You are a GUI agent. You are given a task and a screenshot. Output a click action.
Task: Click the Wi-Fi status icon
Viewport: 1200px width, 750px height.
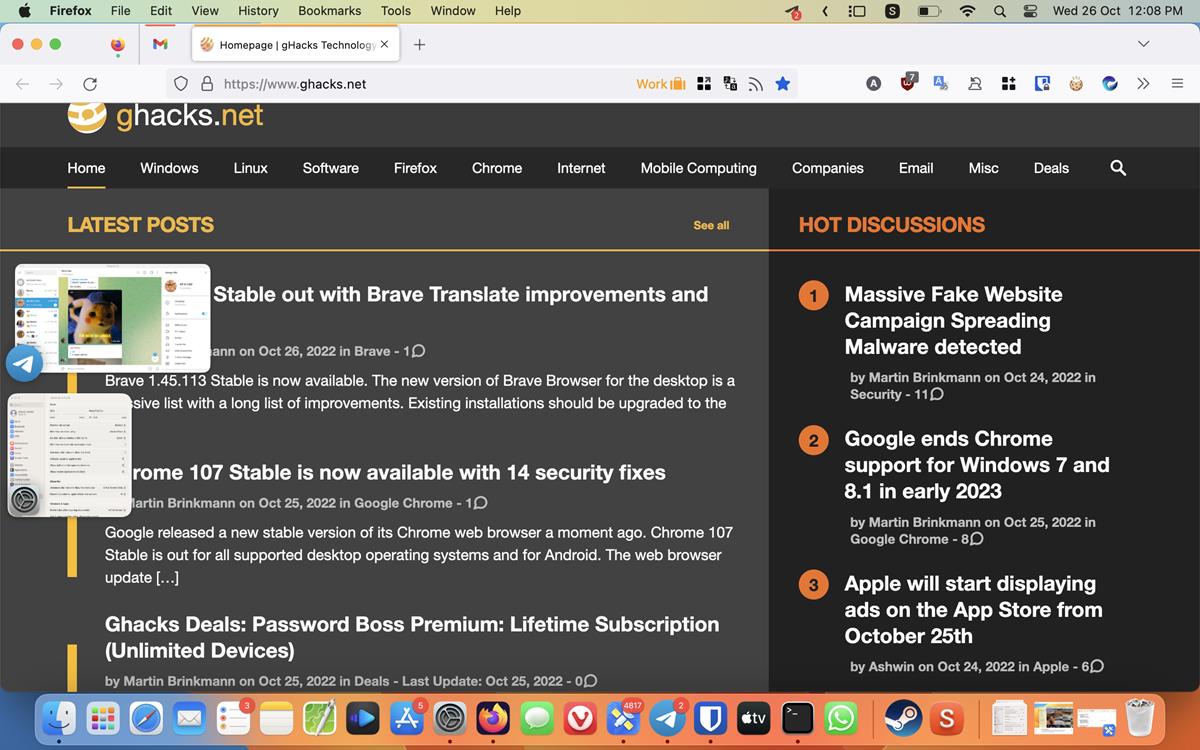pos(967,11)
